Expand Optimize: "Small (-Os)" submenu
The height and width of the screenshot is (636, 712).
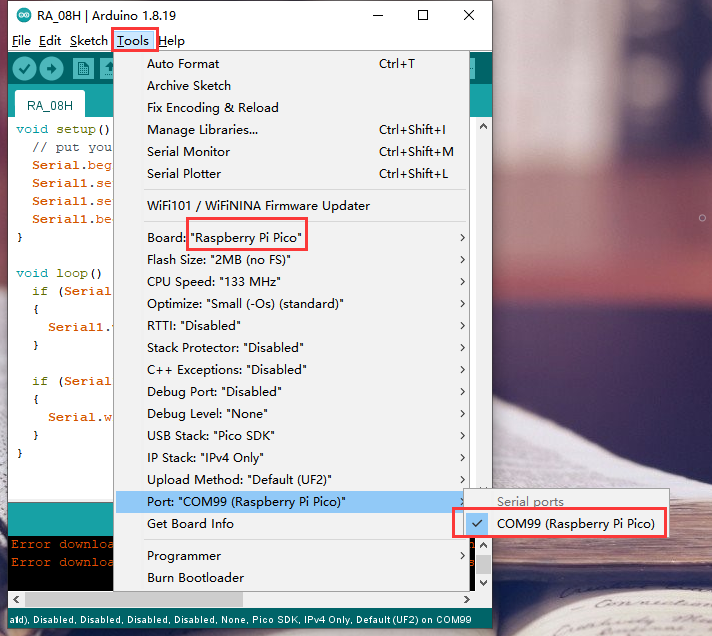pyautogui.click(x=292, y=304)
